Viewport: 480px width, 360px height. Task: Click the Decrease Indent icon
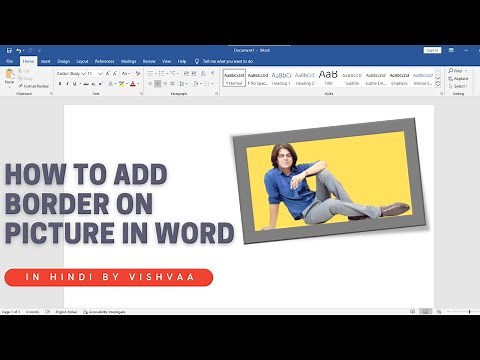pos(186,73)
